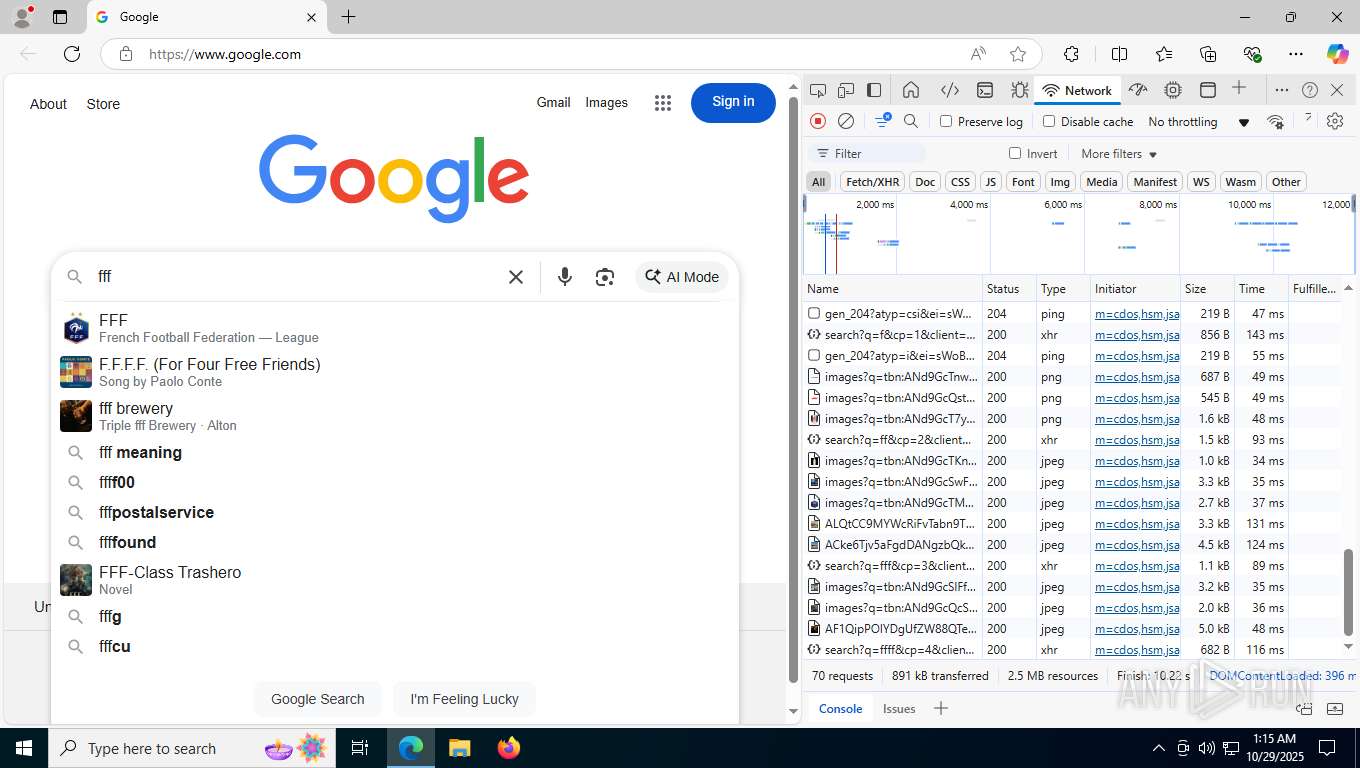Select the gen_204?atyp=i row checkbox

click(814, 355)
